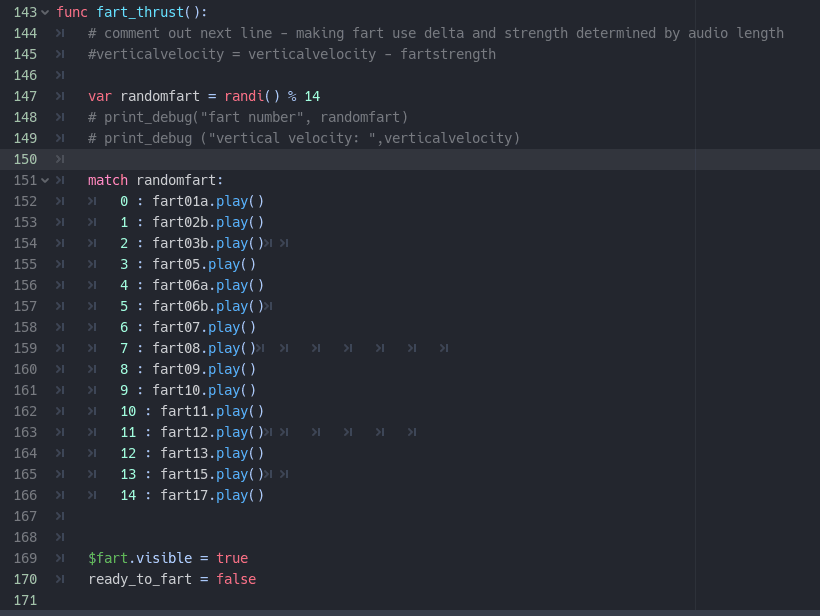Click line number 166 in the gutter
The width and height of the screenshot is (820, 616).
pos(25,495)
